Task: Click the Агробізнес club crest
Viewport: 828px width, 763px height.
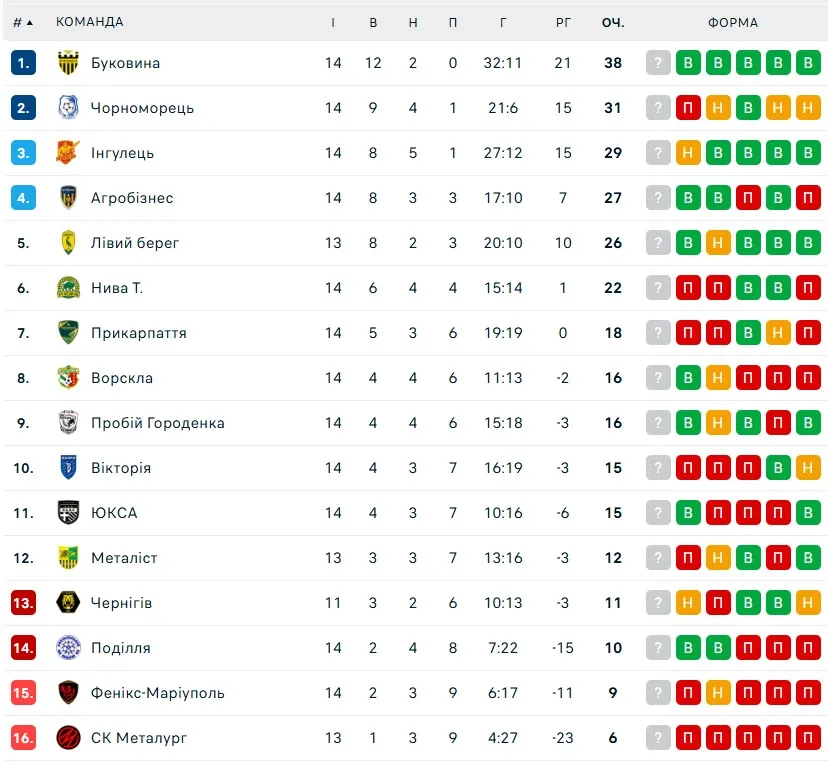Action: click(x=68, y=198)
